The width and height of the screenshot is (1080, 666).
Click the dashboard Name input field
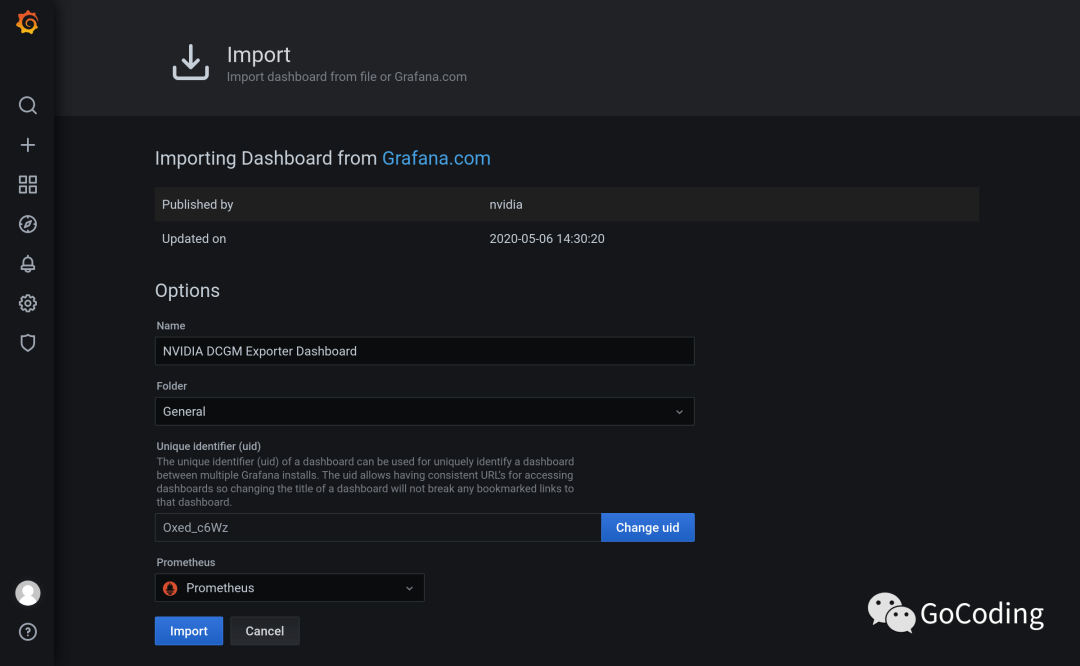424,351
